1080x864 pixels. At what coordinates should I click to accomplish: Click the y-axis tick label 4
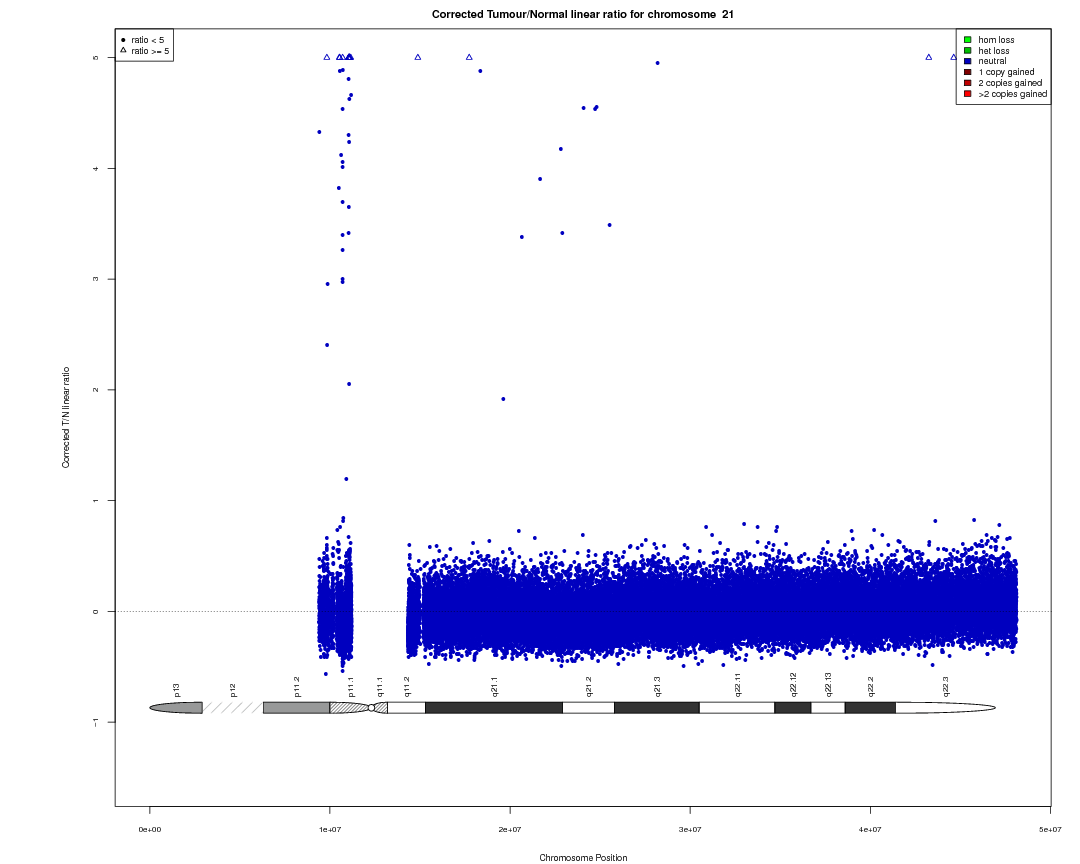tap(96, 169)
